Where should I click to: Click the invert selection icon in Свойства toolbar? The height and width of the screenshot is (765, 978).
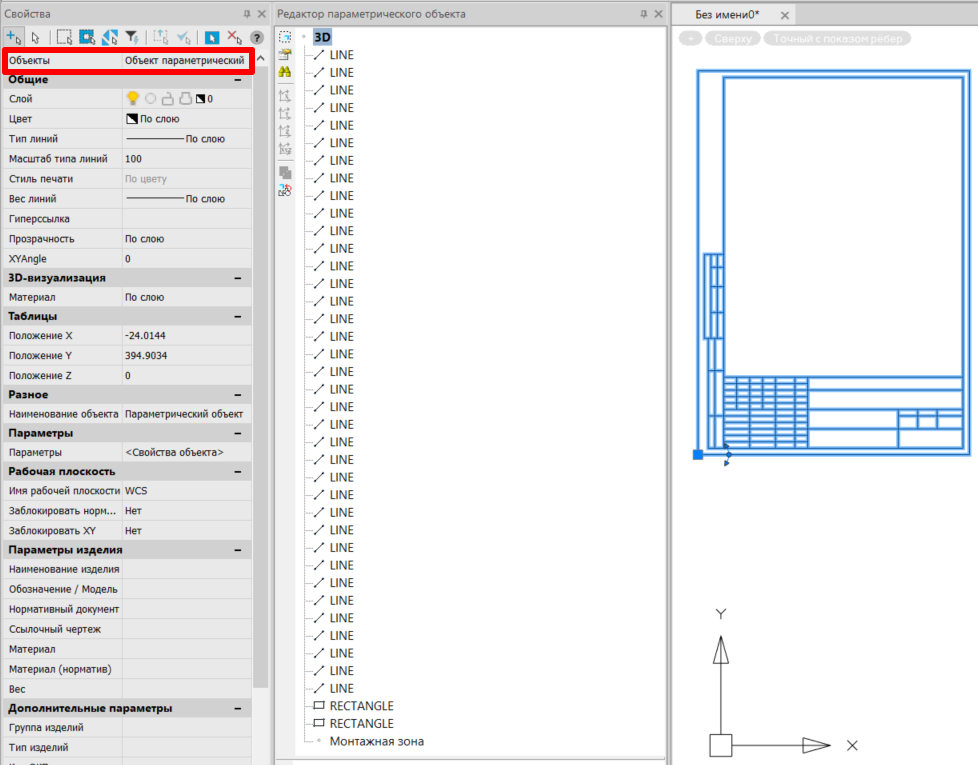(x=109, y=37)
